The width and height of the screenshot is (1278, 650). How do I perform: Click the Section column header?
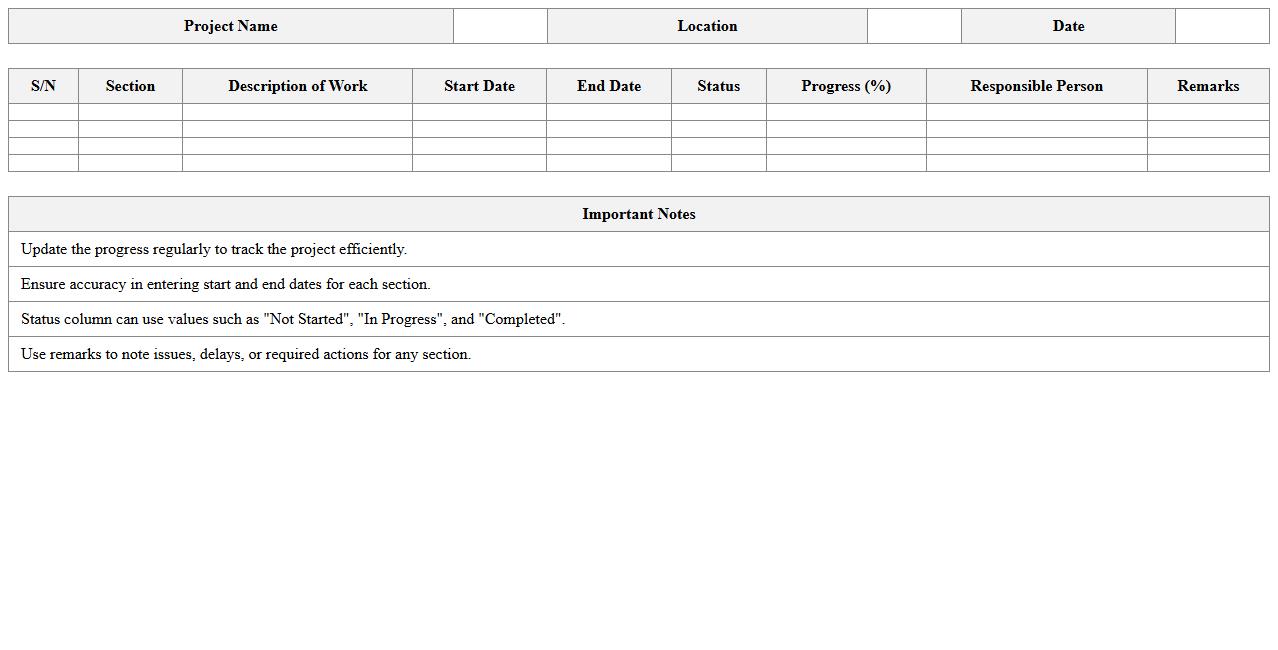pos(130,86)
